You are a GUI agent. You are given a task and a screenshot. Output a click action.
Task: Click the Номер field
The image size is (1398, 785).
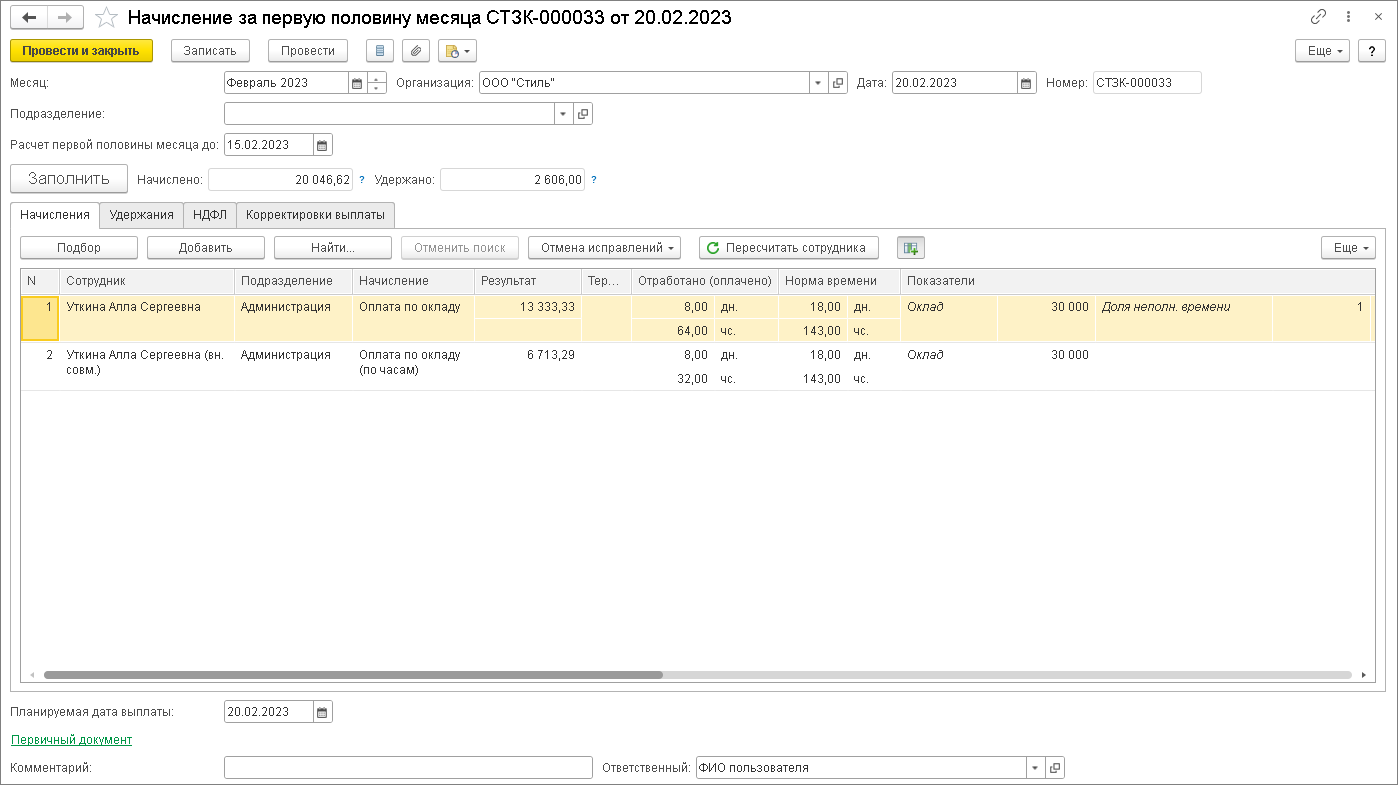coord(1147,83)
